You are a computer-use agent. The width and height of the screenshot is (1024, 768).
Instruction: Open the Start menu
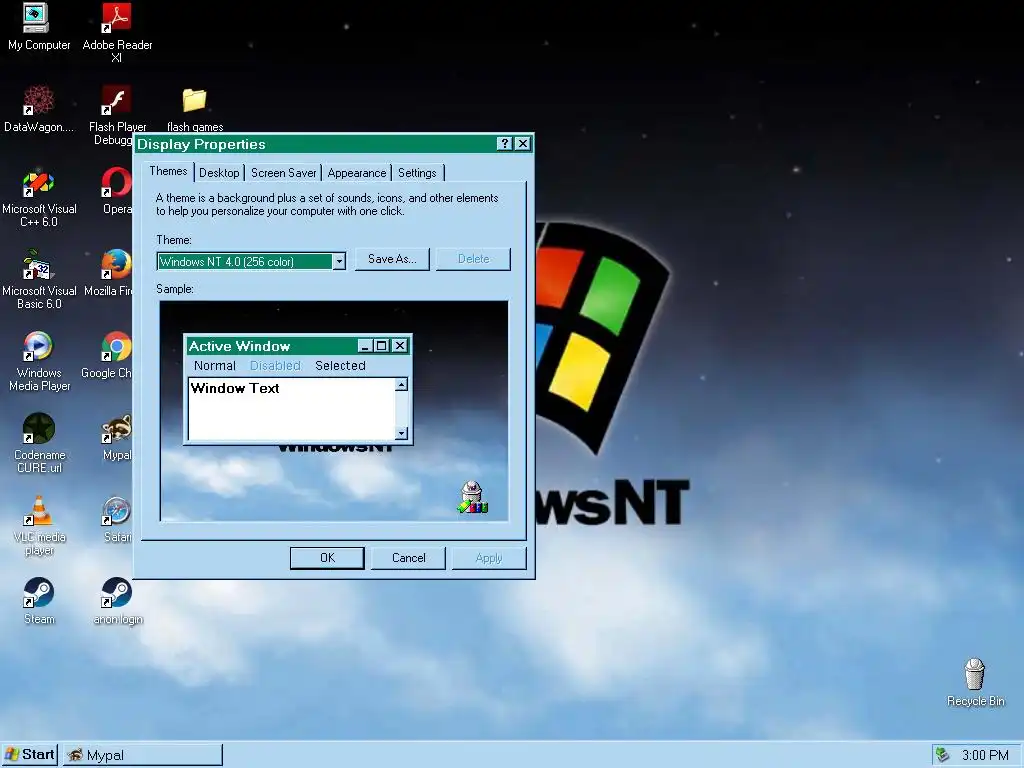[x=30, y=755]
